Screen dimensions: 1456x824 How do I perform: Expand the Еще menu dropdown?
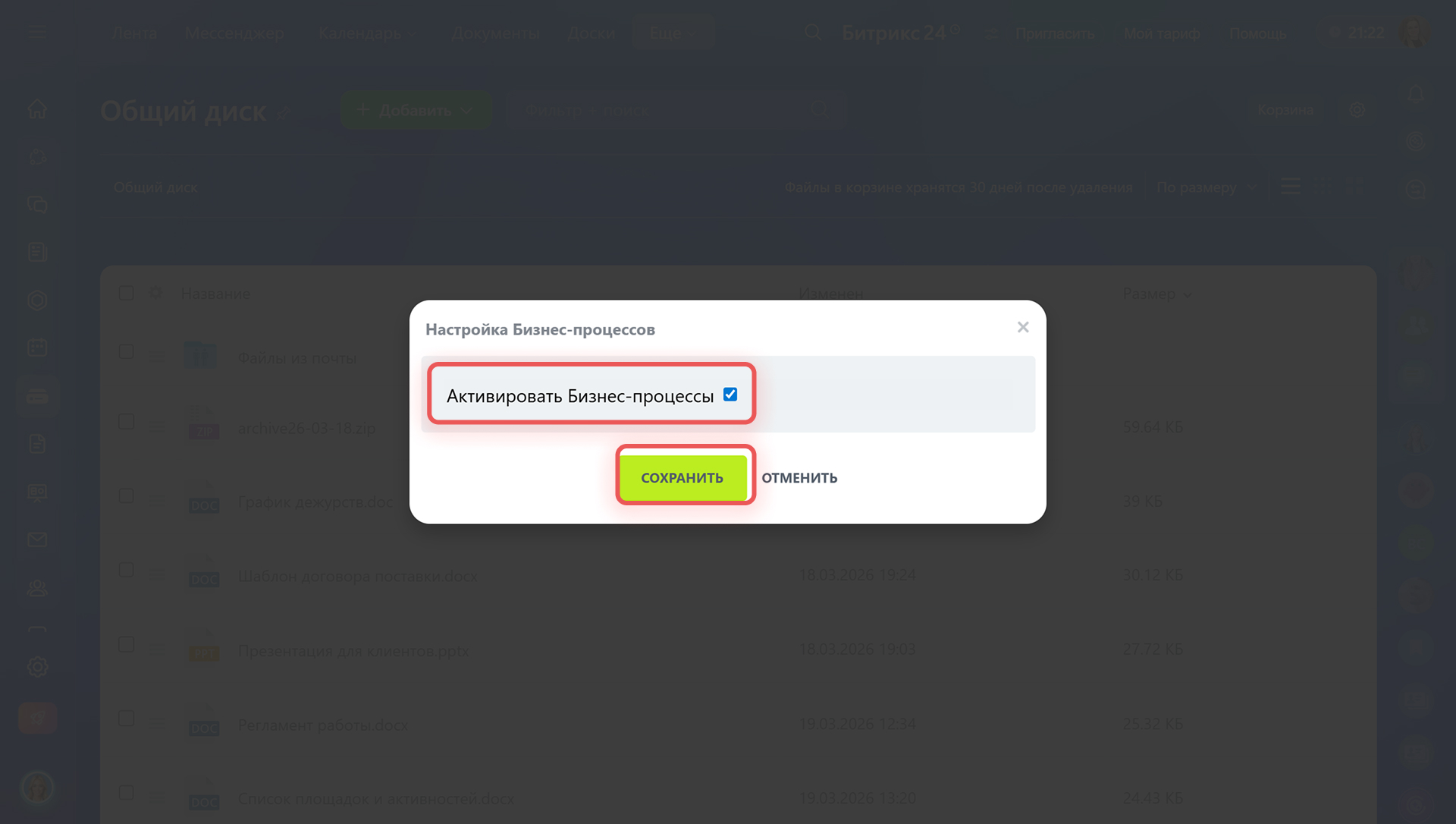tap(673, 33)
